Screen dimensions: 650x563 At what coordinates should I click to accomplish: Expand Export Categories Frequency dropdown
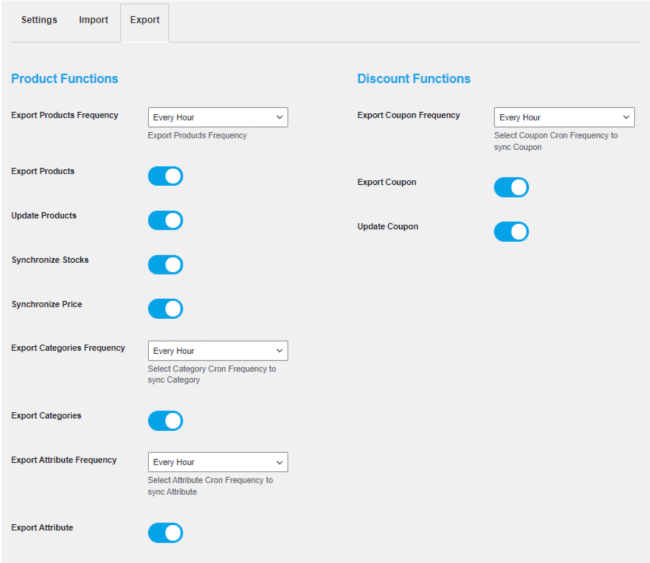point(218,351)
